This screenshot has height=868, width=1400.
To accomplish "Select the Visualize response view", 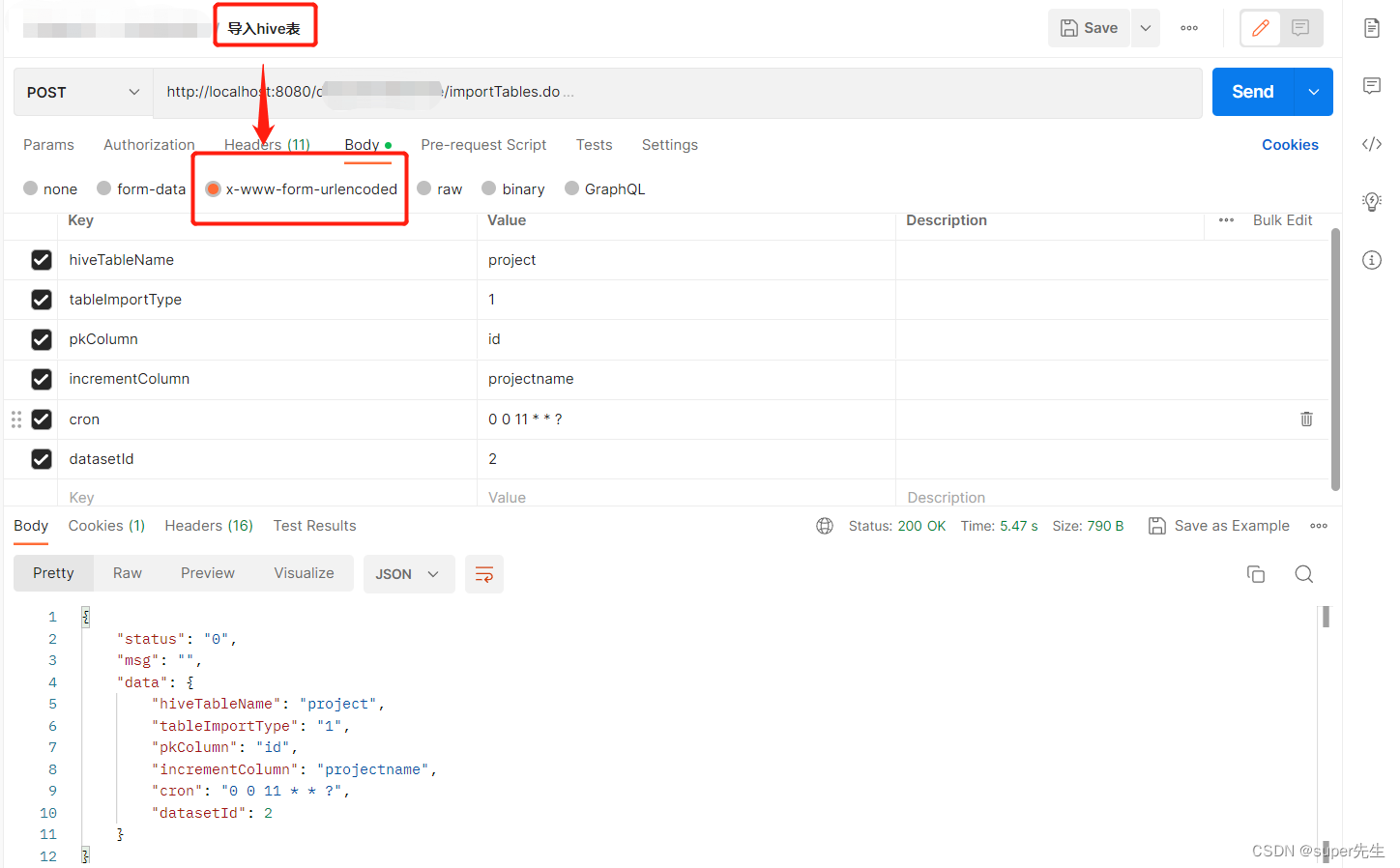I will pyautogui.click(x=304, y=573).
